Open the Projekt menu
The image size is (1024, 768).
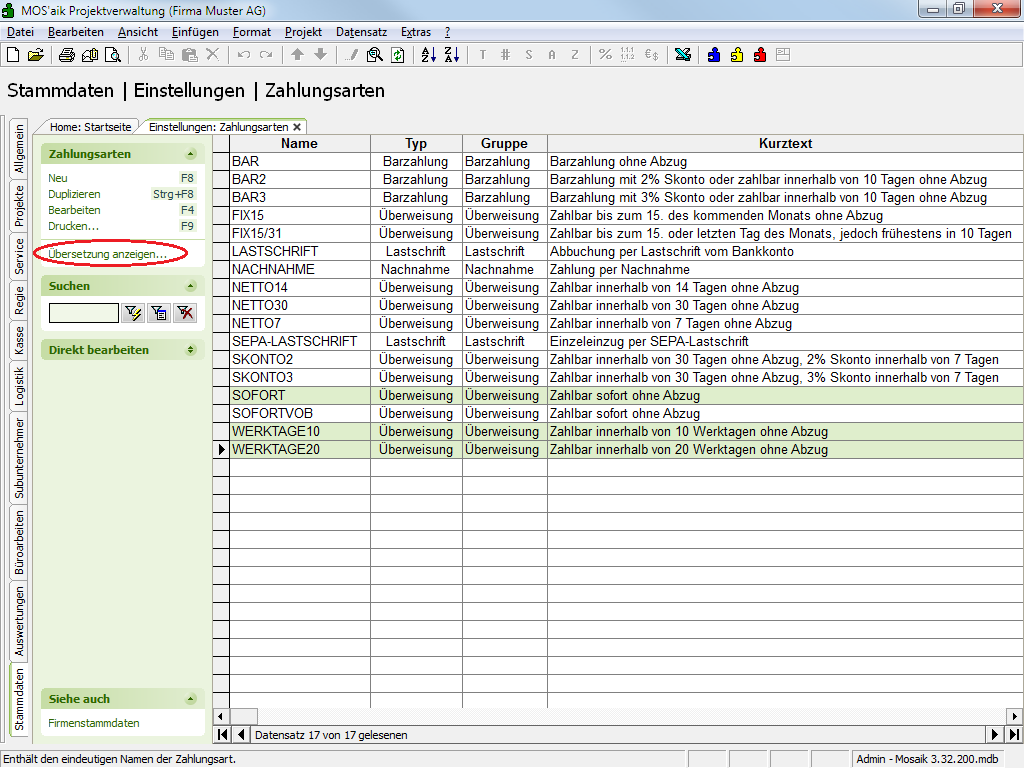coord(303,32)
